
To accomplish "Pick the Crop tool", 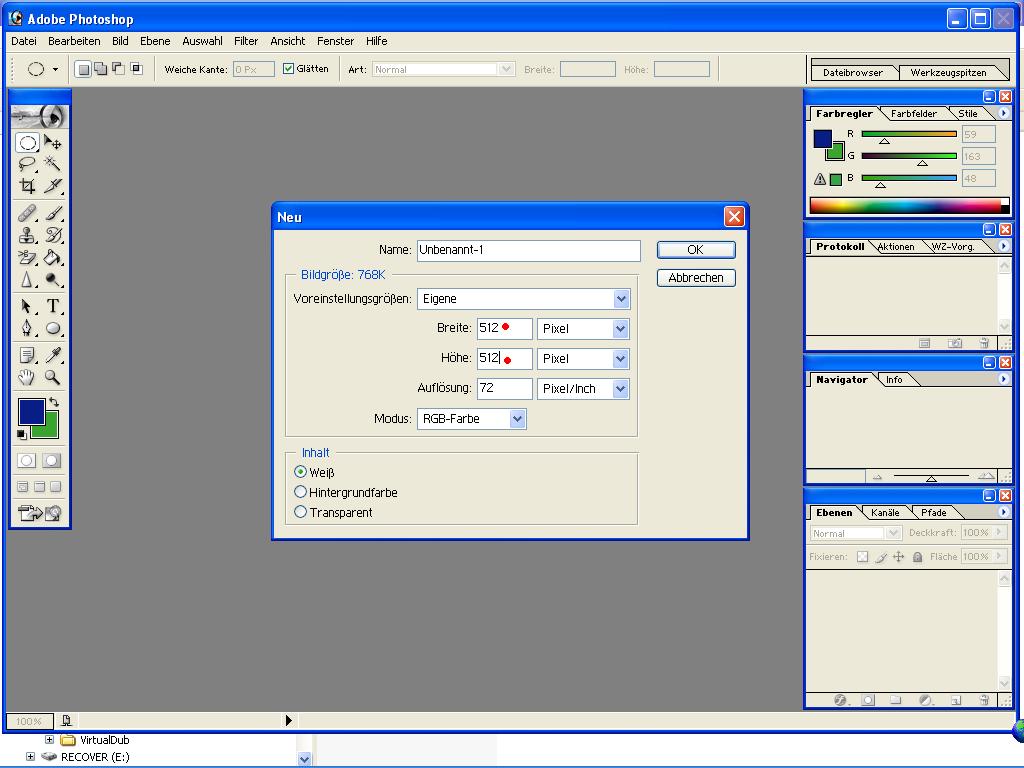I will (x=27, y=186).
